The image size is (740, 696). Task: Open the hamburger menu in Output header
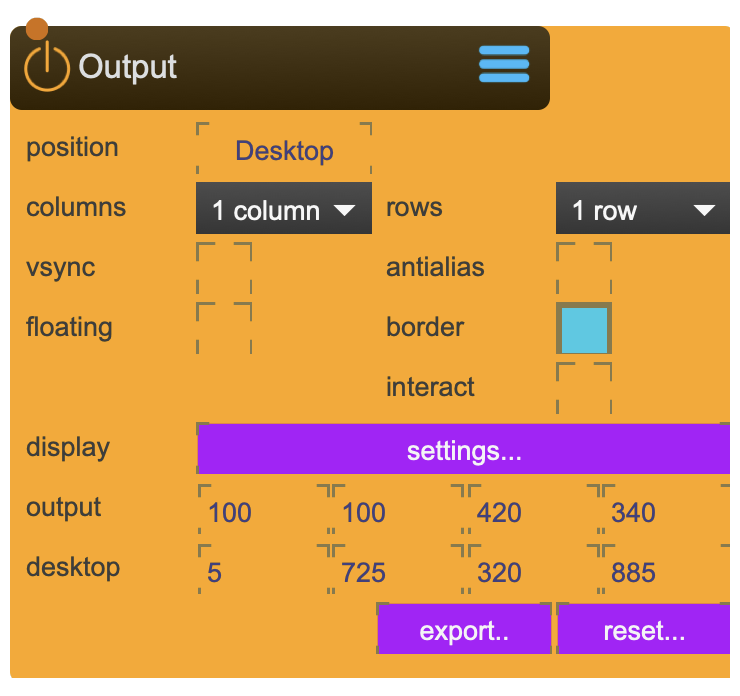[504, 65]
